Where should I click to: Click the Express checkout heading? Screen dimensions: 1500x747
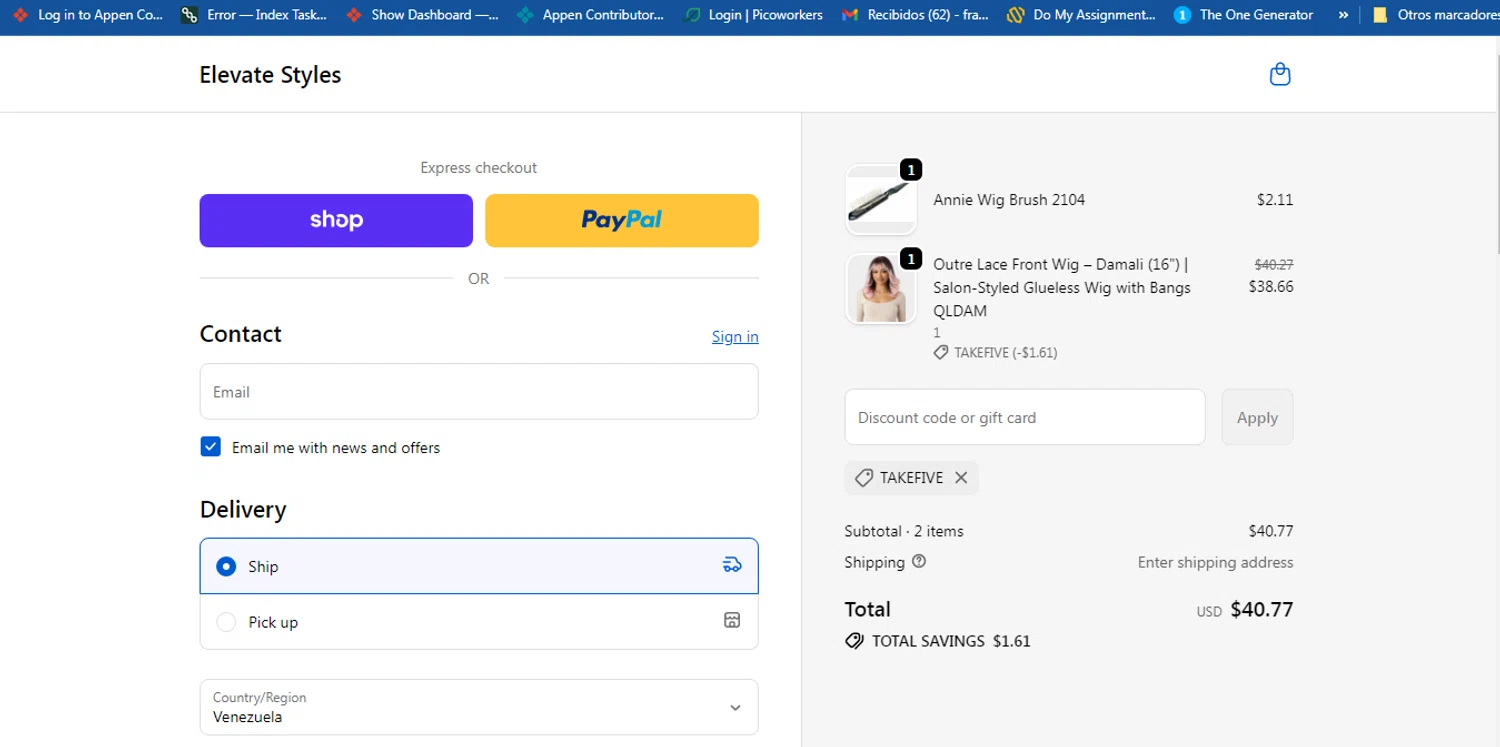pyautogui.click(x=479, y=168)
